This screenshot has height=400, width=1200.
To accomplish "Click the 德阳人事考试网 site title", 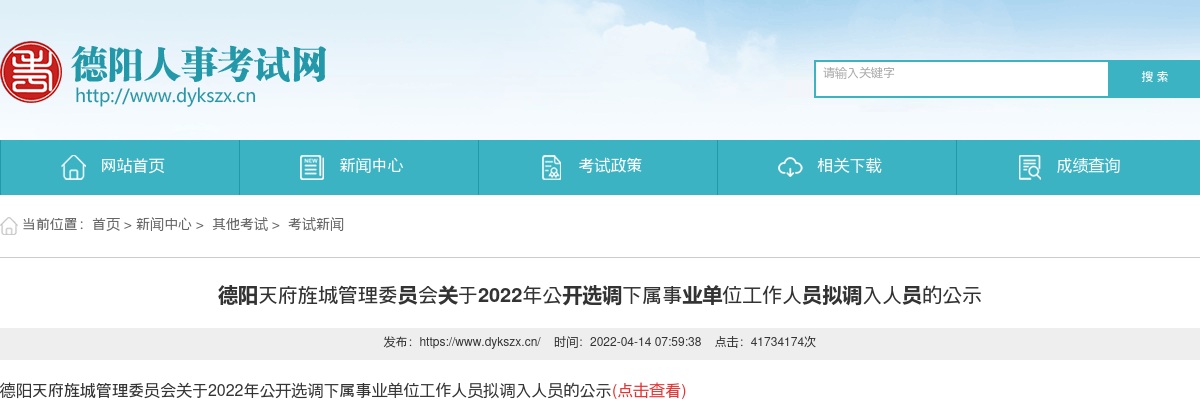I will 199,65.
